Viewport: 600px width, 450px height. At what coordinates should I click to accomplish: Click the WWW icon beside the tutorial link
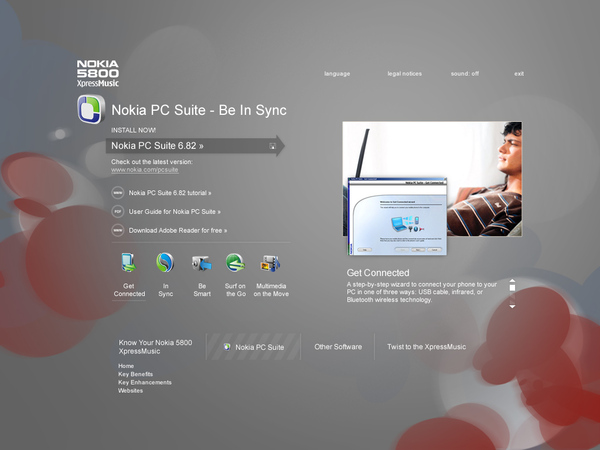(x=118, y=193)
